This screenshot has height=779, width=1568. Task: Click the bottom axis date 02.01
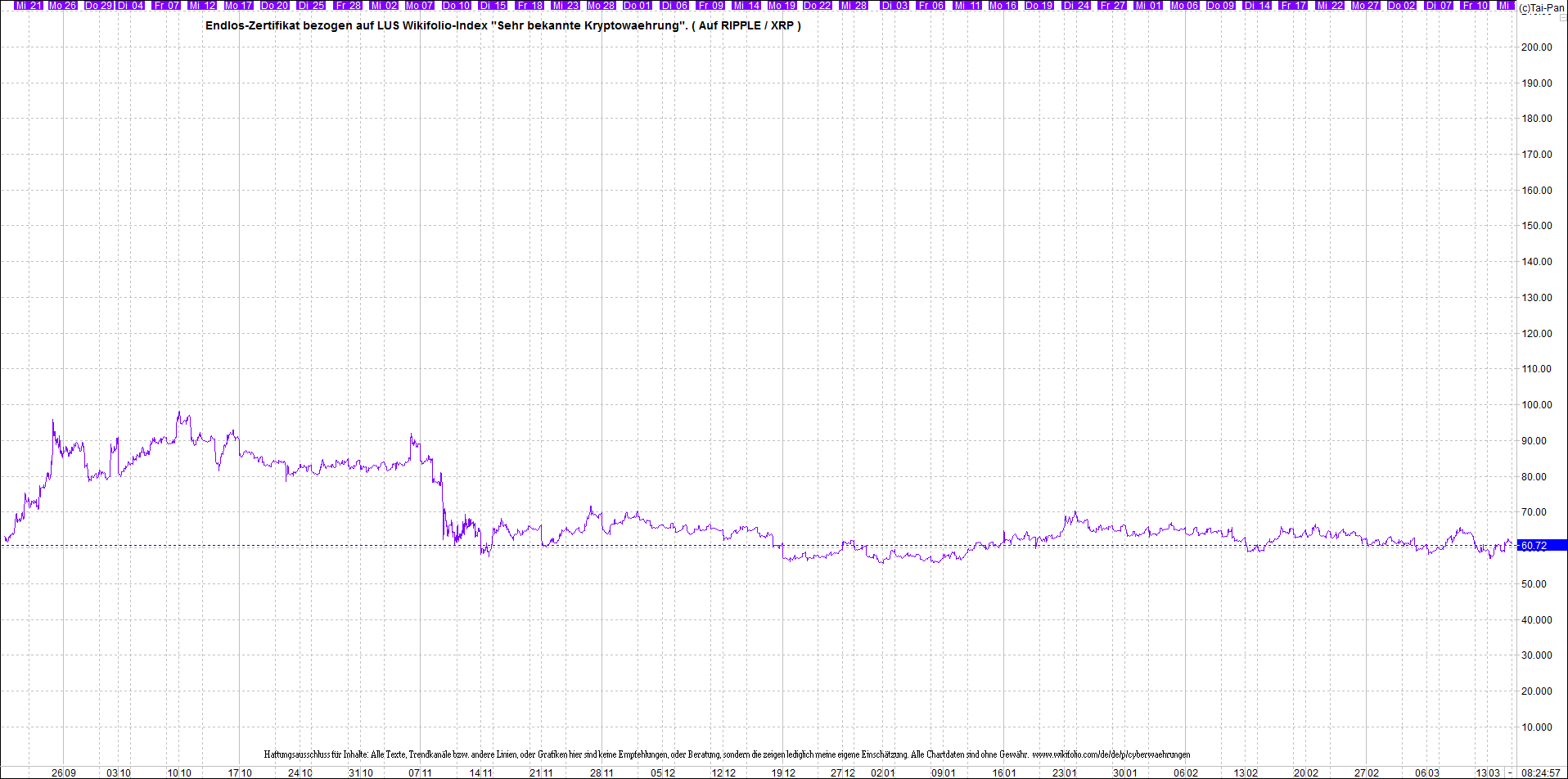click(x=883, y=773)
